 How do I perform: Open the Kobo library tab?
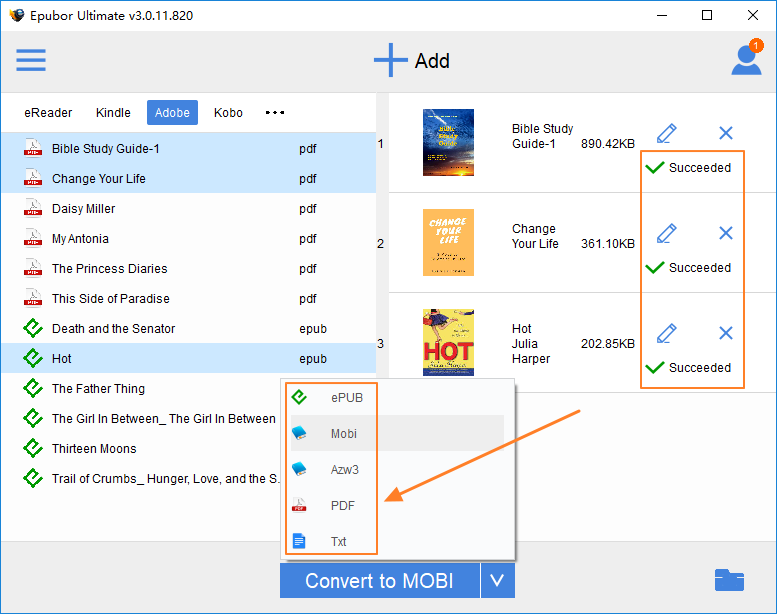228,113
